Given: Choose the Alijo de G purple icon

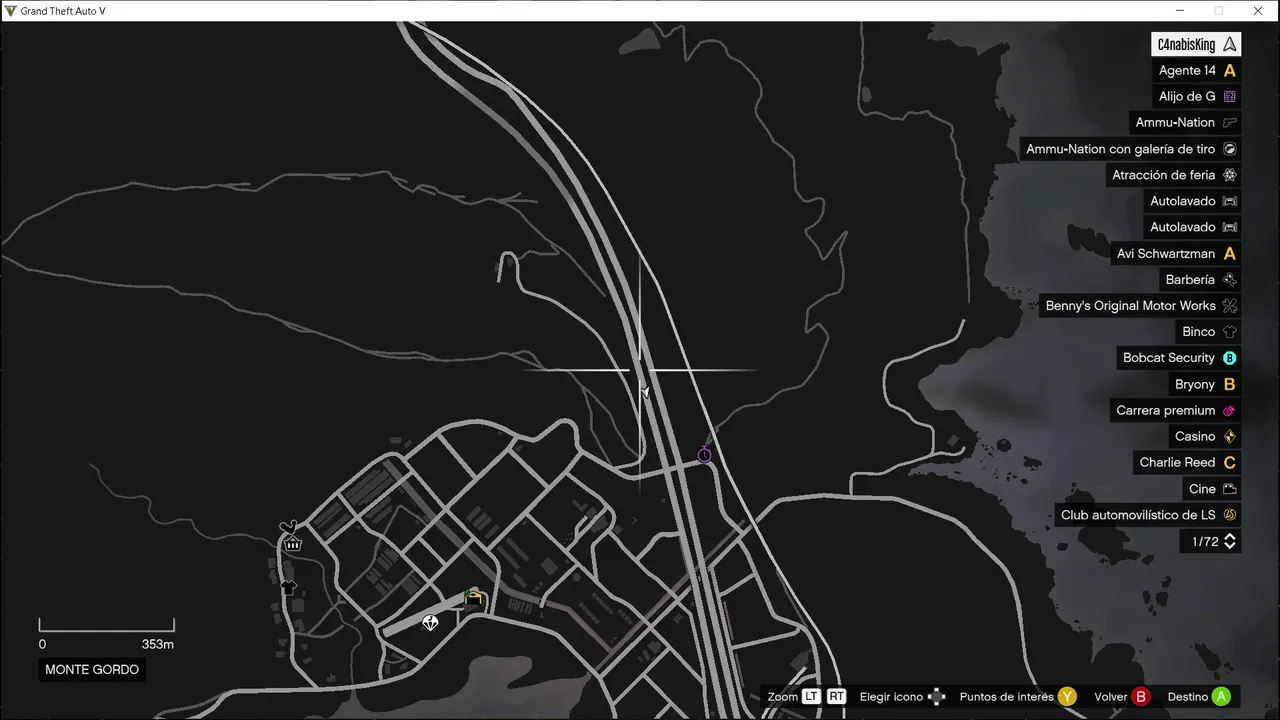Looking at the screenshot, I should coord(1230,97).
